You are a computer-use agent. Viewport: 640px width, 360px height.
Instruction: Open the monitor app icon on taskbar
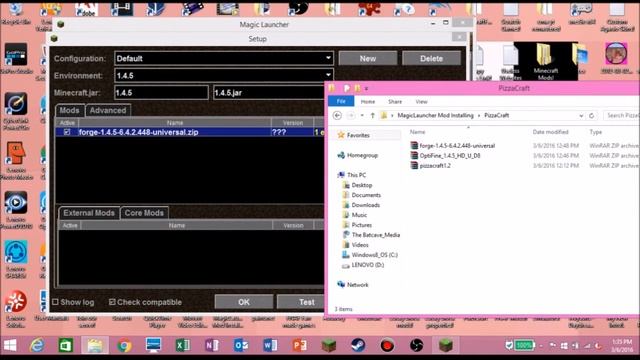click(x=153, y=346)
